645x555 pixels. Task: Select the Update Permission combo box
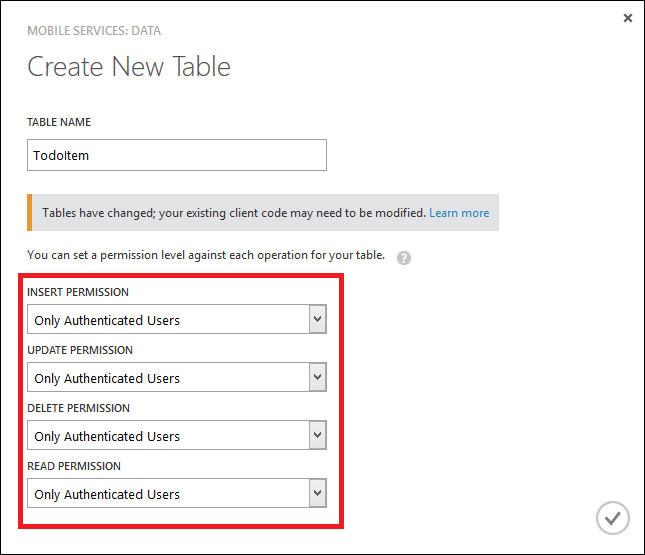(177, 377)
